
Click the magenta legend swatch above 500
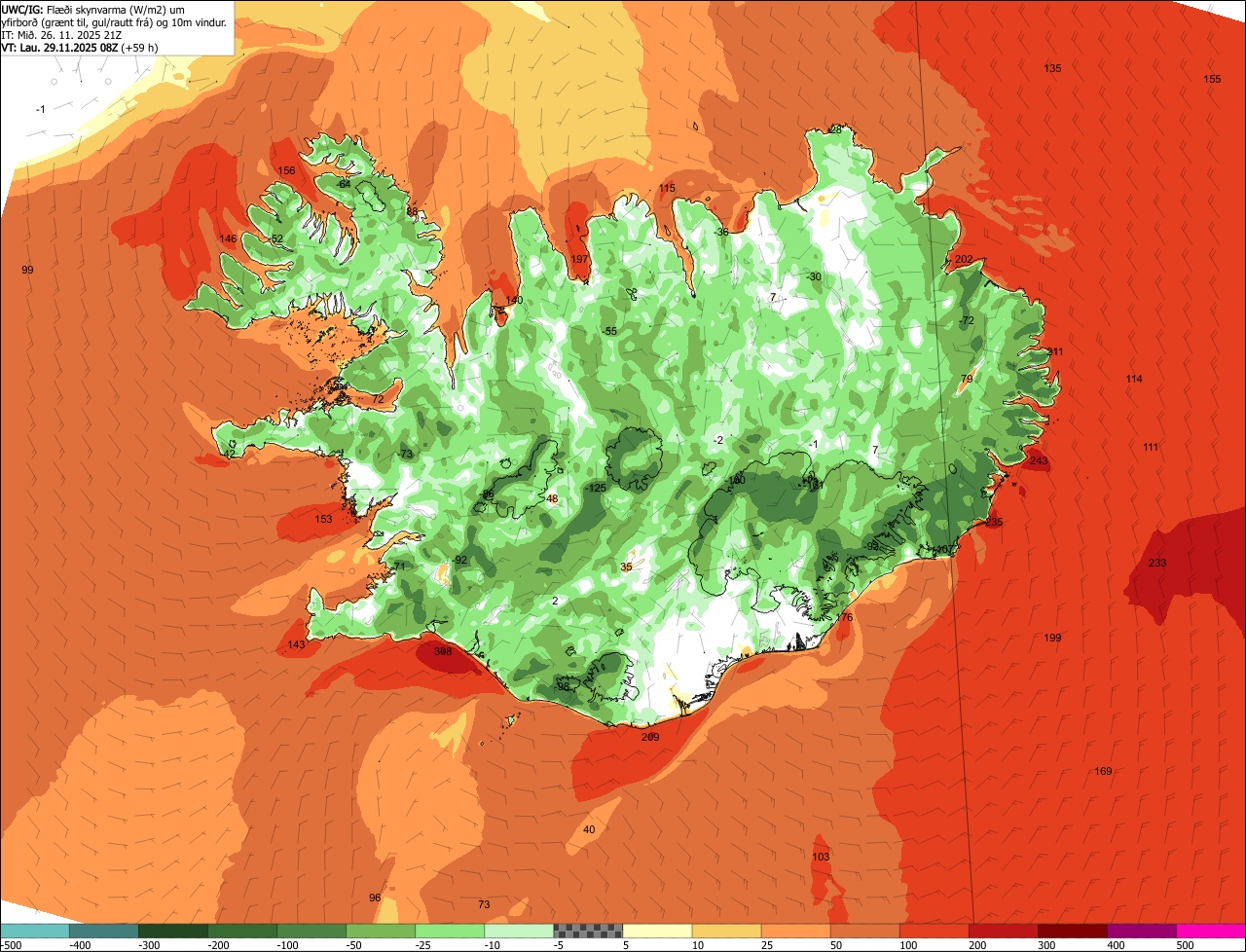click(1210, 932)
